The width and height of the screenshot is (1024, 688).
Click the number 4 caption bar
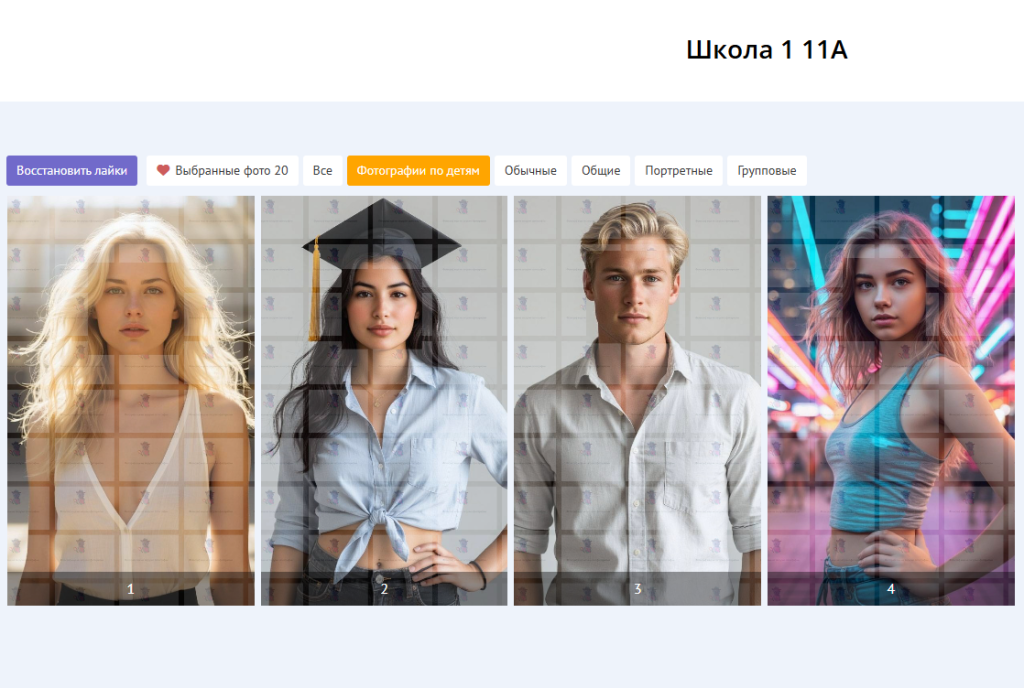click(x=891, y=589)
